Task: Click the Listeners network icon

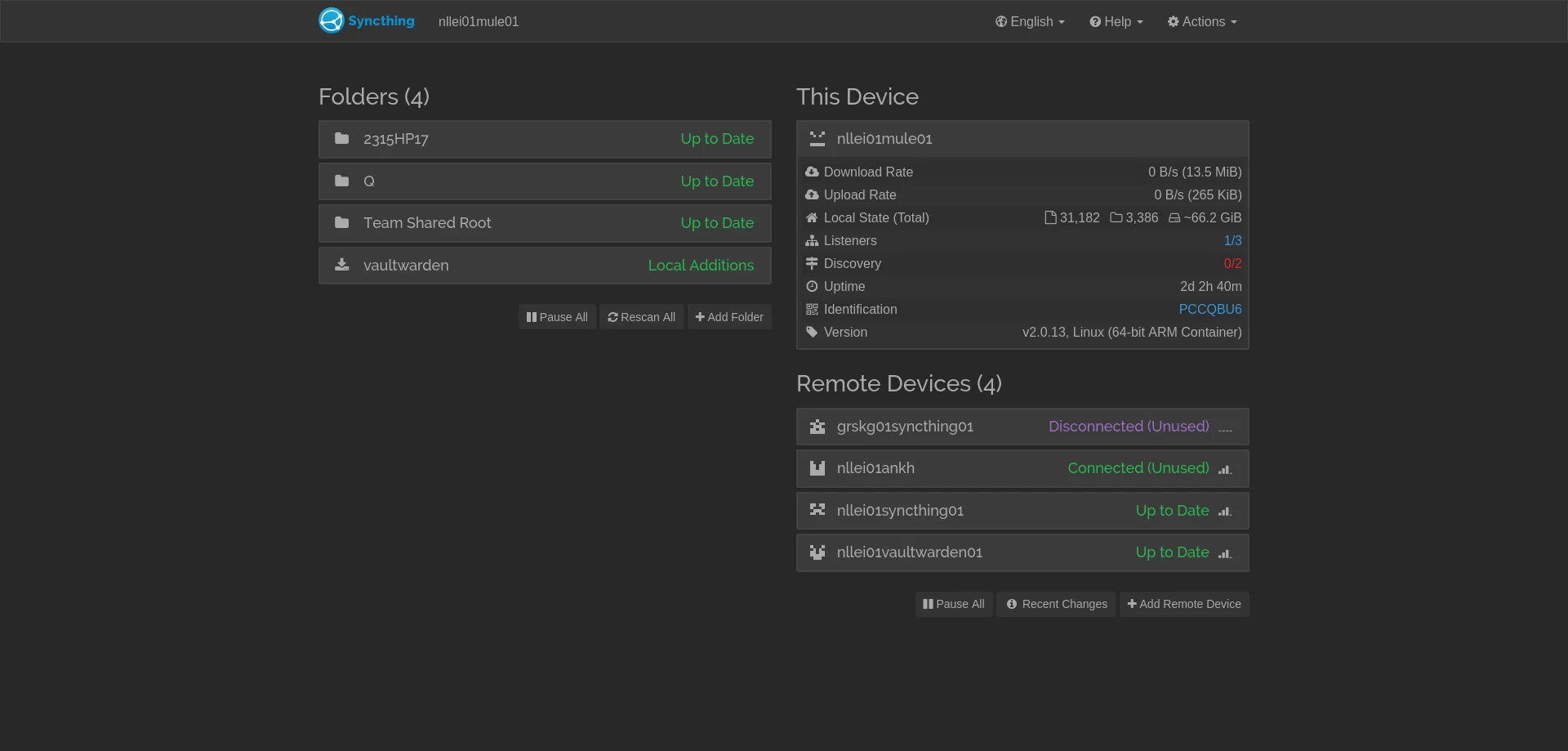Action: tap(812, 240)
